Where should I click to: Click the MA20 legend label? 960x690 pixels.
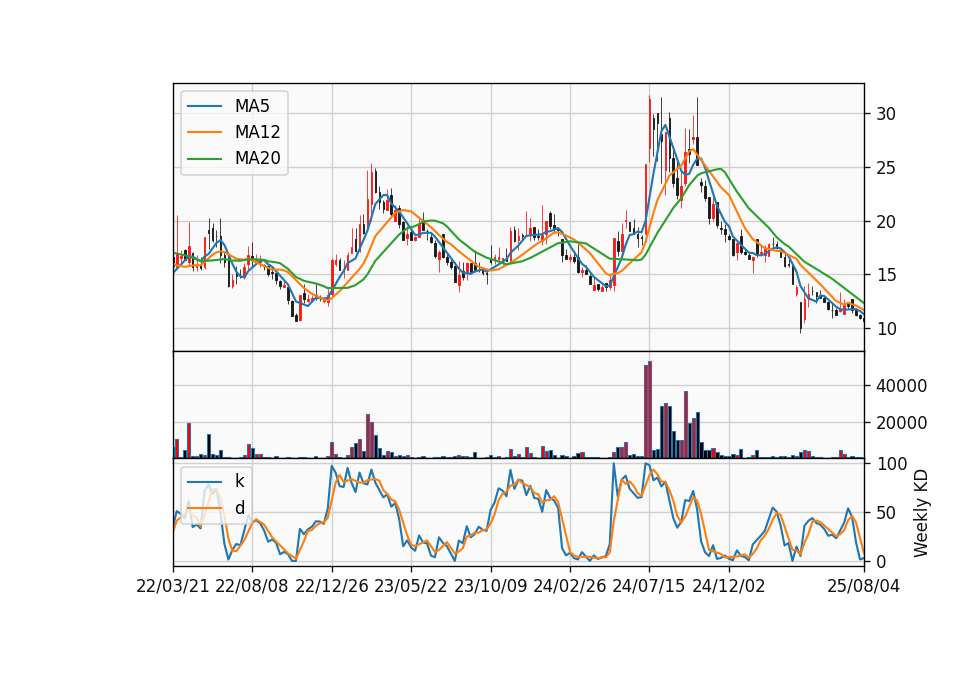(258, 159)
